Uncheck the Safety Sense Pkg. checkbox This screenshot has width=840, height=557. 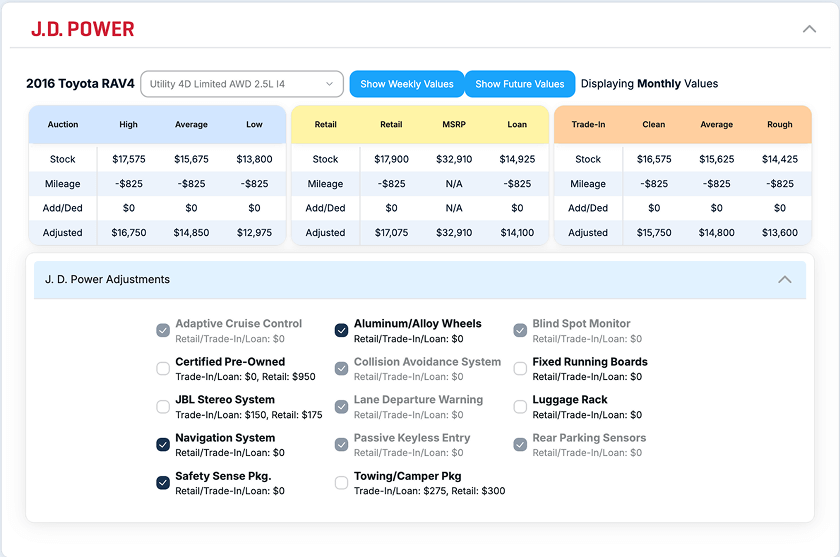(163, 483)
